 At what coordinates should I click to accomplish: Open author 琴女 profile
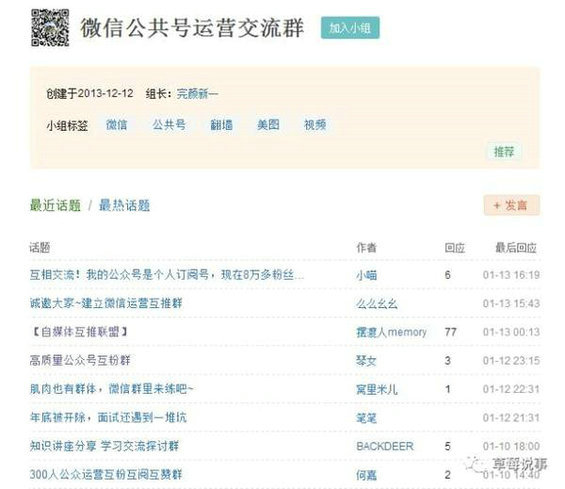point(366,360)
